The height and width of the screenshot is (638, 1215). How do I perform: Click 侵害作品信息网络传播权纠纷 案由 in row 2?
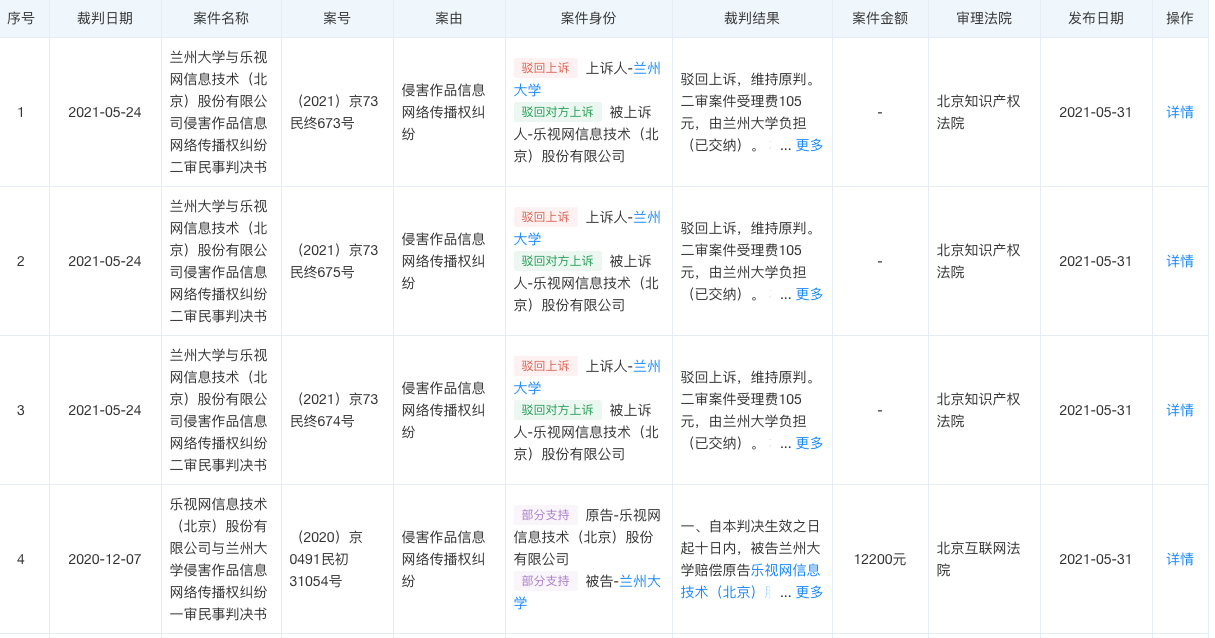444,261
